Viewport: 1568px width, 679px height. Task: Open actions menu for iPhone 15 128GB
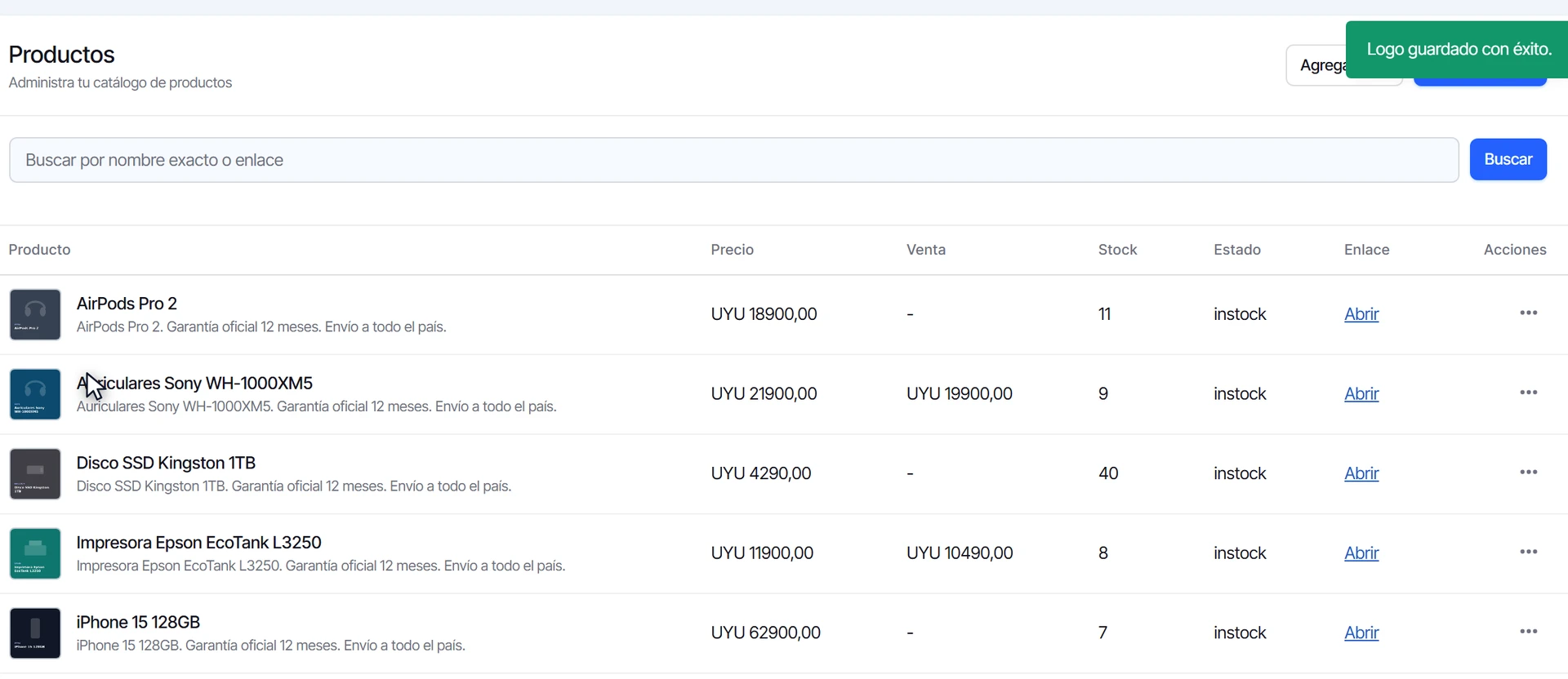[x=1529, y=632]
